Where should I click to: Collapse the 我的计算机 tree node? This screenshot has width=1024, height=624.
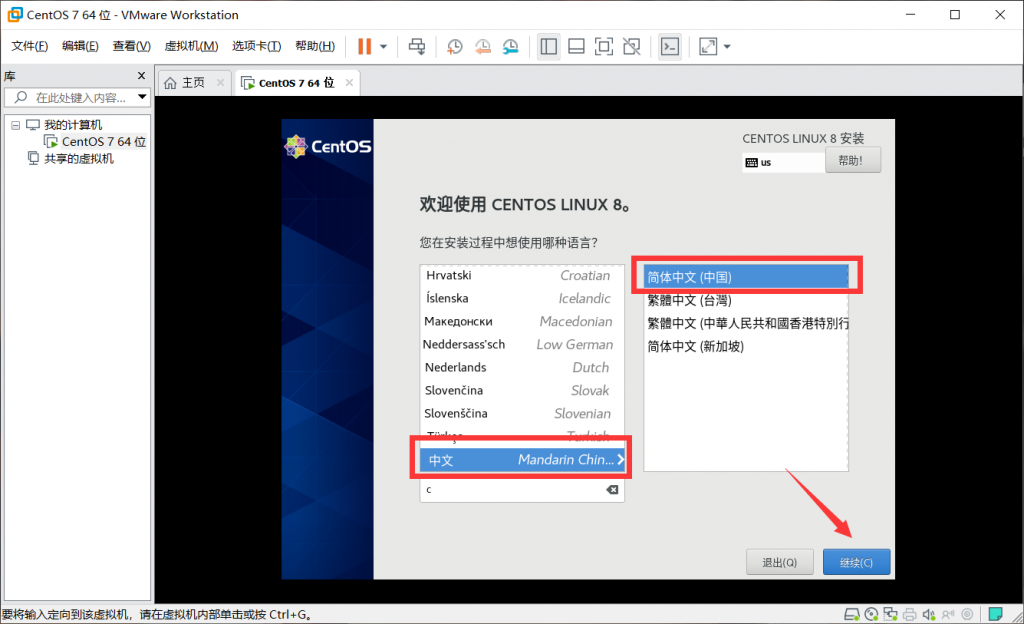16,125
